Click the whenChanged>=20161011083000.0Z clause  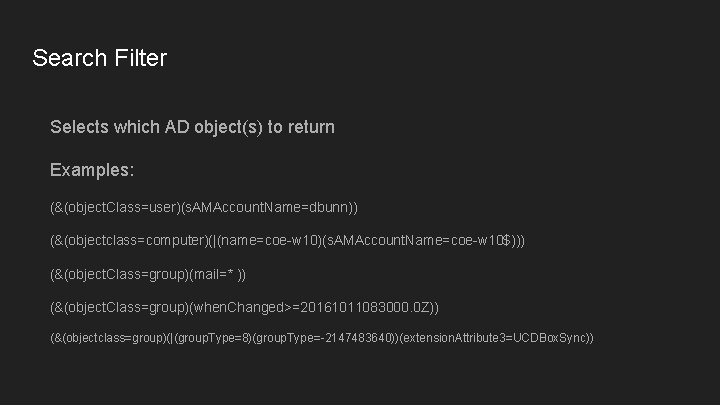point(312,307)
